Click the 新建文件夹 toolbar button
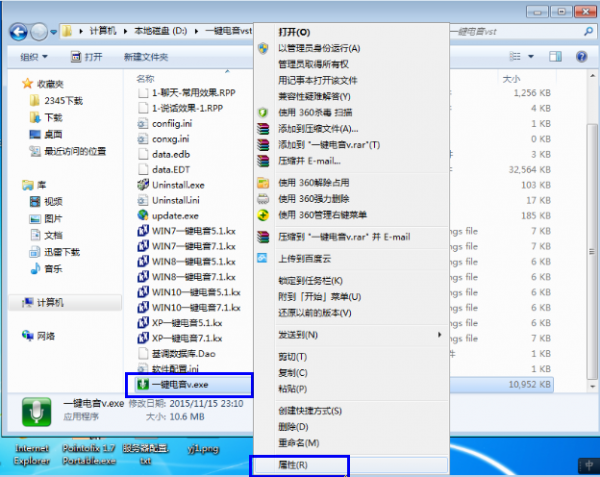This screenshot has width=600, height=477. 146,57
